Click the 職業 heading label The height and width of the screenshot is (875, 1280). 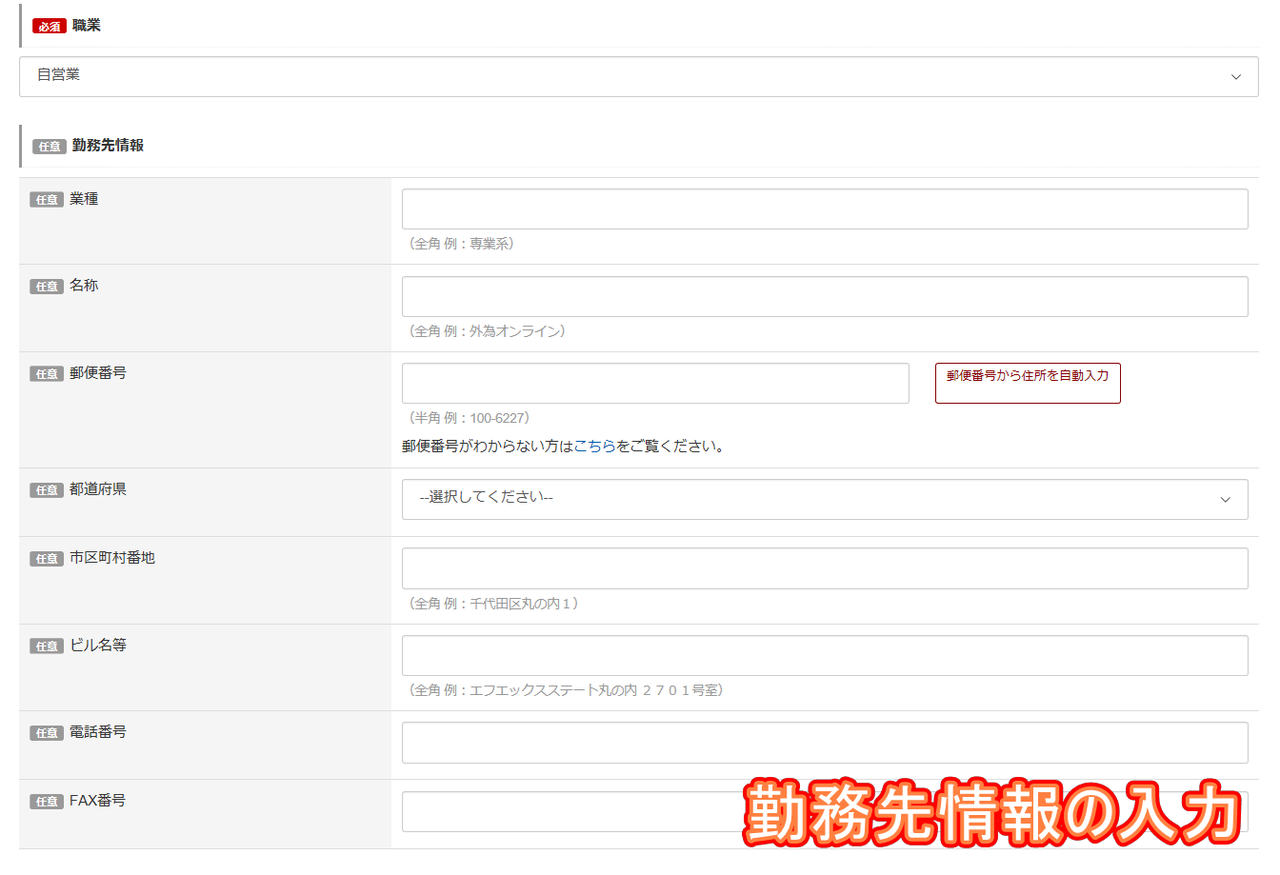coord(86,26)
